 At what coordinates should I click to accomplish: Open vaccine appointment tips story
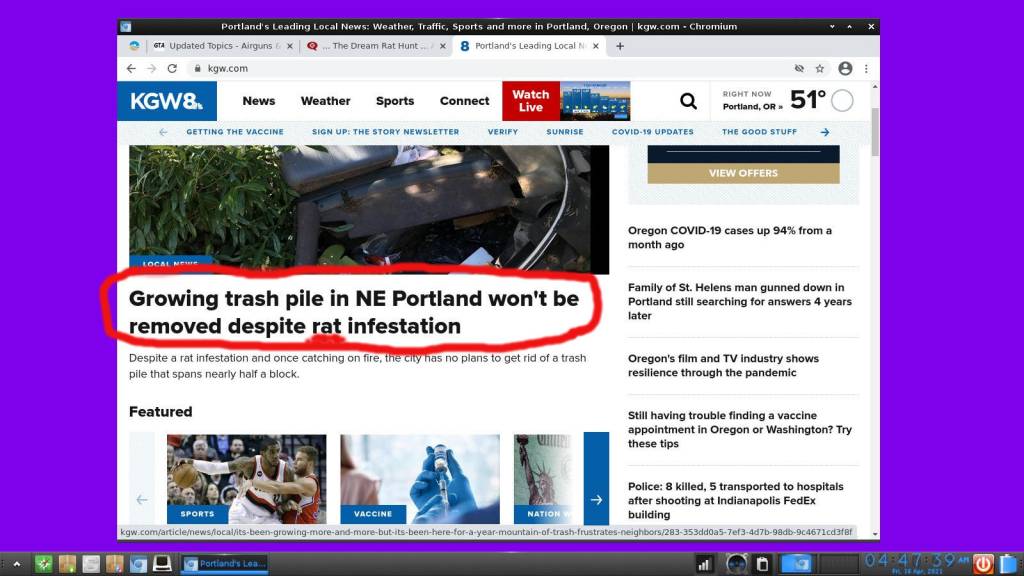740,430
